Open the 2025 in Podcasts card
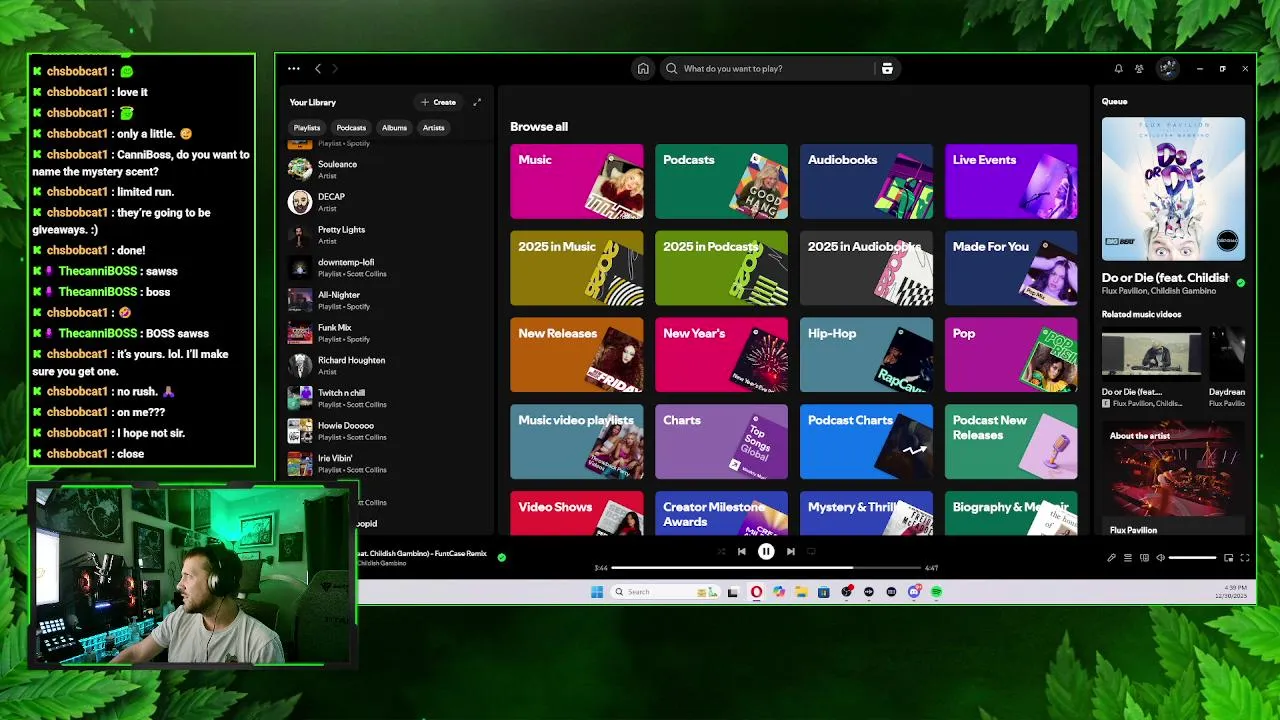This screenshot has width=1280, height=720. click(x=721, y=268)
